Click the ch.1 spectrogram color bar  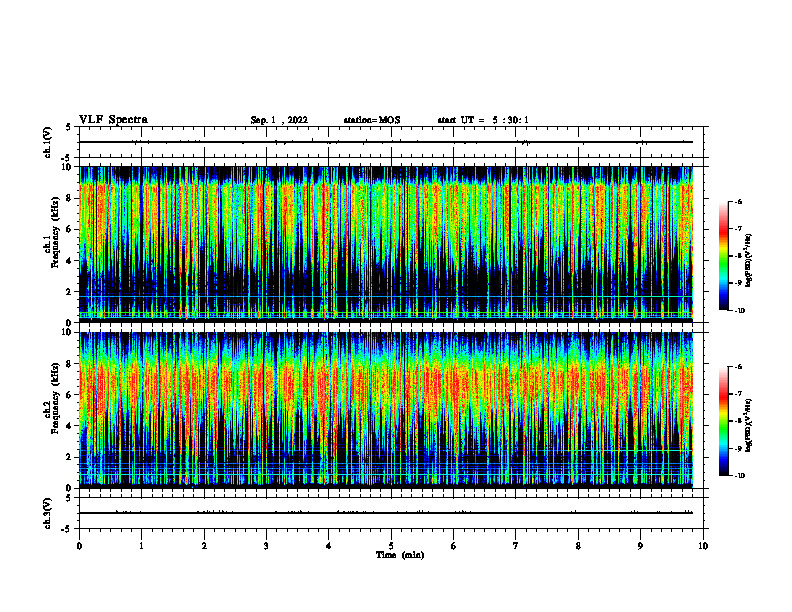coord(723,256)
